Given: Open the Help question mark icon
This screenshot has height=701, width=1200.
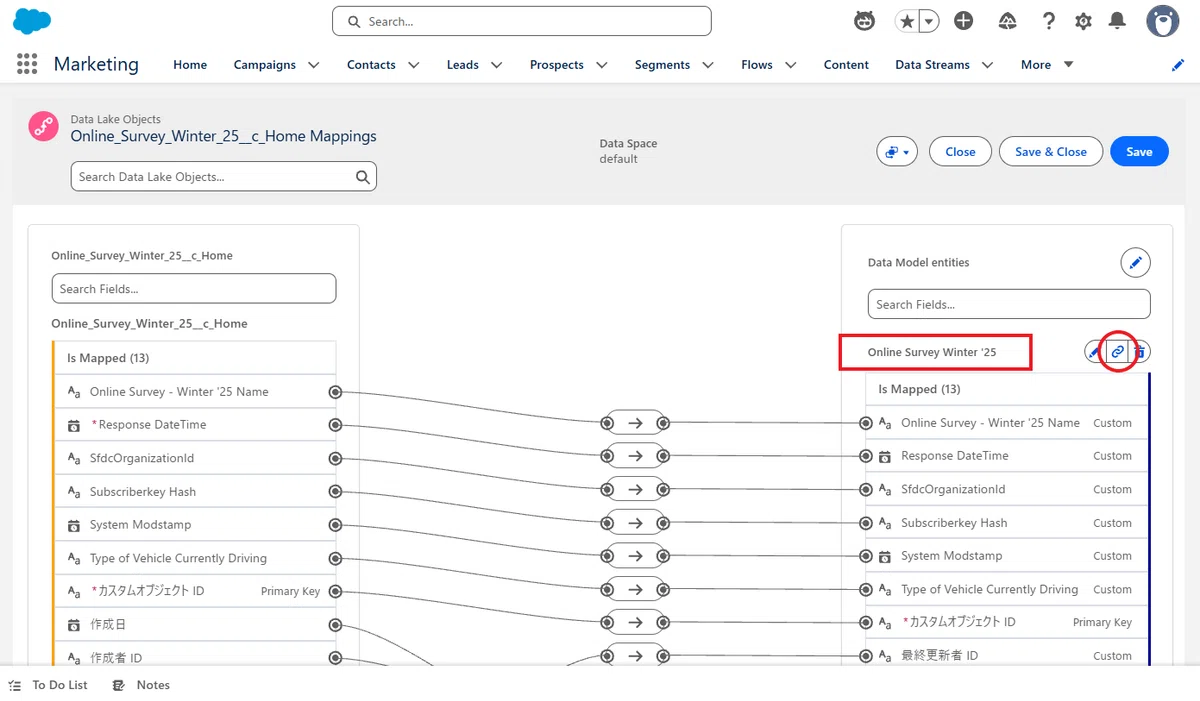Looking at the screenshot, I should (1048, 21).
